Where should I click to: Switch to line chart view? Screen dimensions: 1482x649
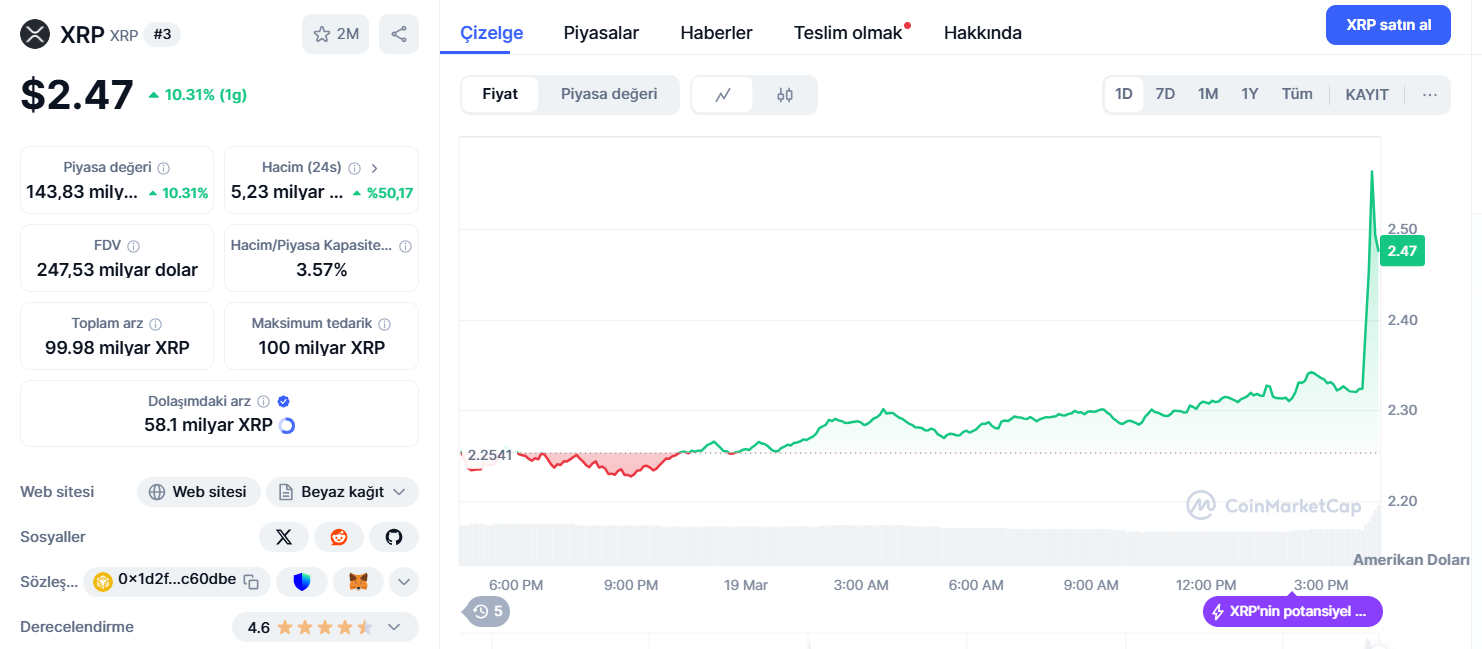point(723,95)
